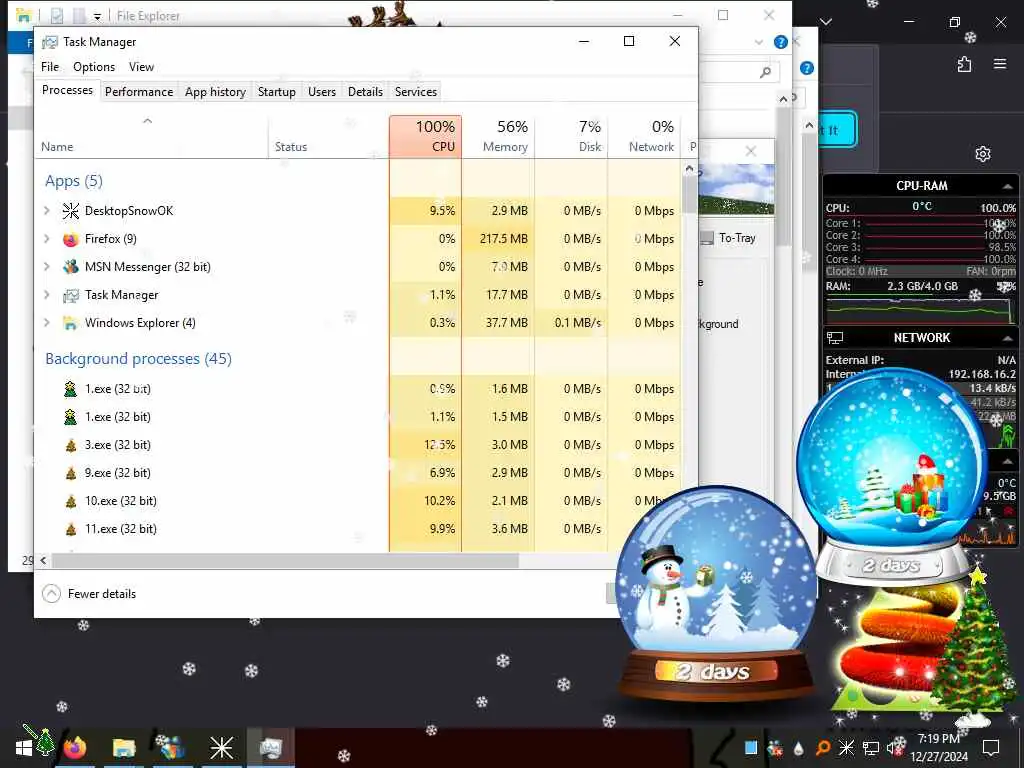This screenshot has height=768, width=1024.
Task: Switch to the Services tab
Action: 415,92
